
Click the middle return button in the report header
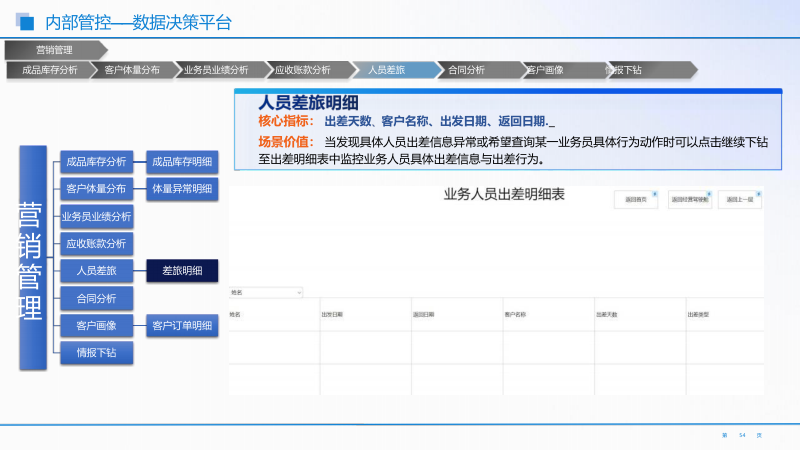pos(689,200)
